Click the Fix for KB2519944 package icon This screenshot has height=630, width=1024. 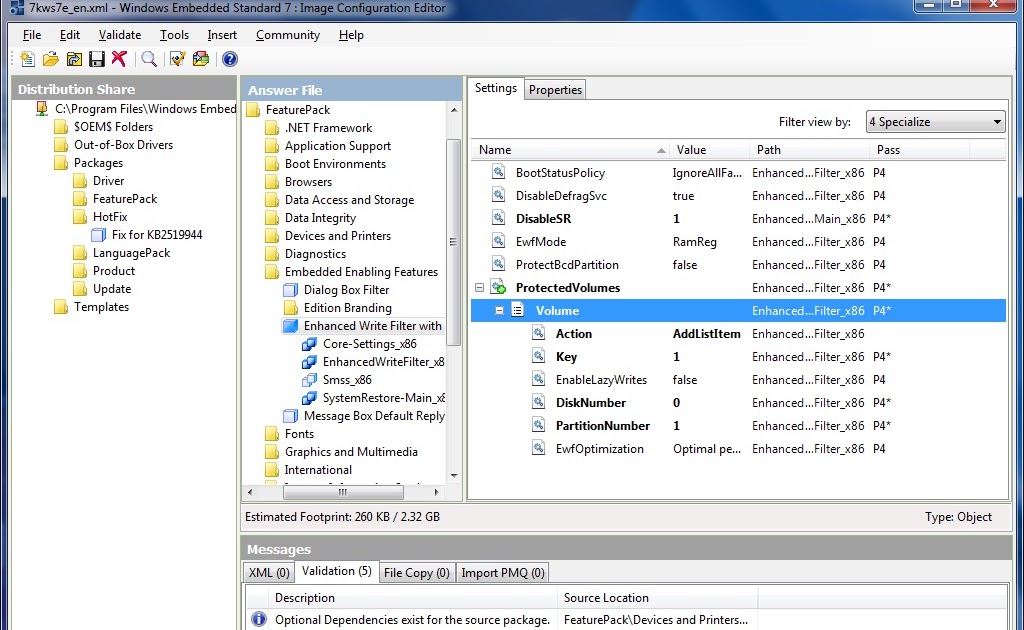[99, 234]
